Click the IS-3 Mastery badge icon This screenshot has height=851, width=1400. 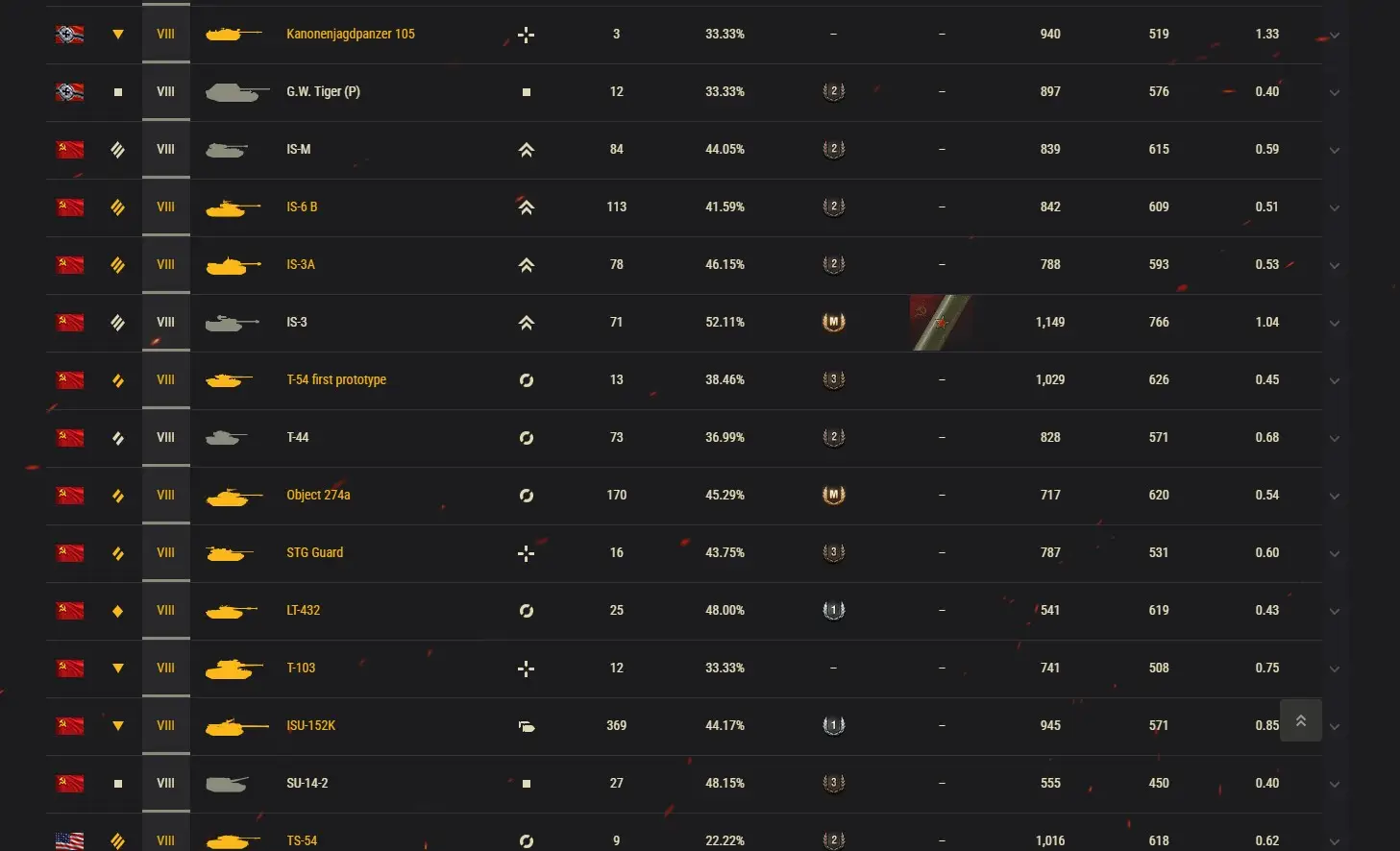tap(833, 322)
